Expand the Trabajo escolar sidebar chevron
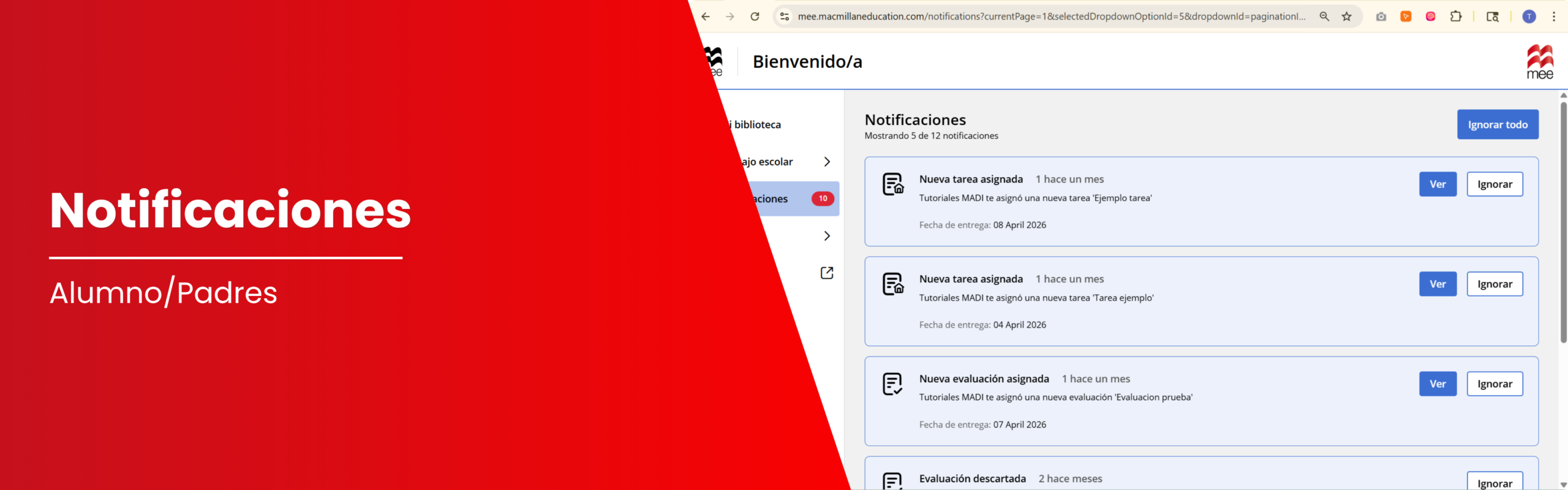Image resolution: width=1568 pixels, height=490 pixels. click(827, 162)
